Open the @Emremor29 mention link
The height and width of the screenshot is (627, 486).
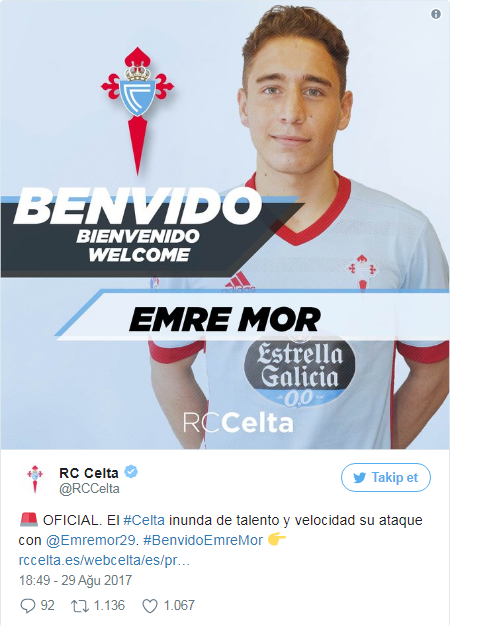pos(90,540)
